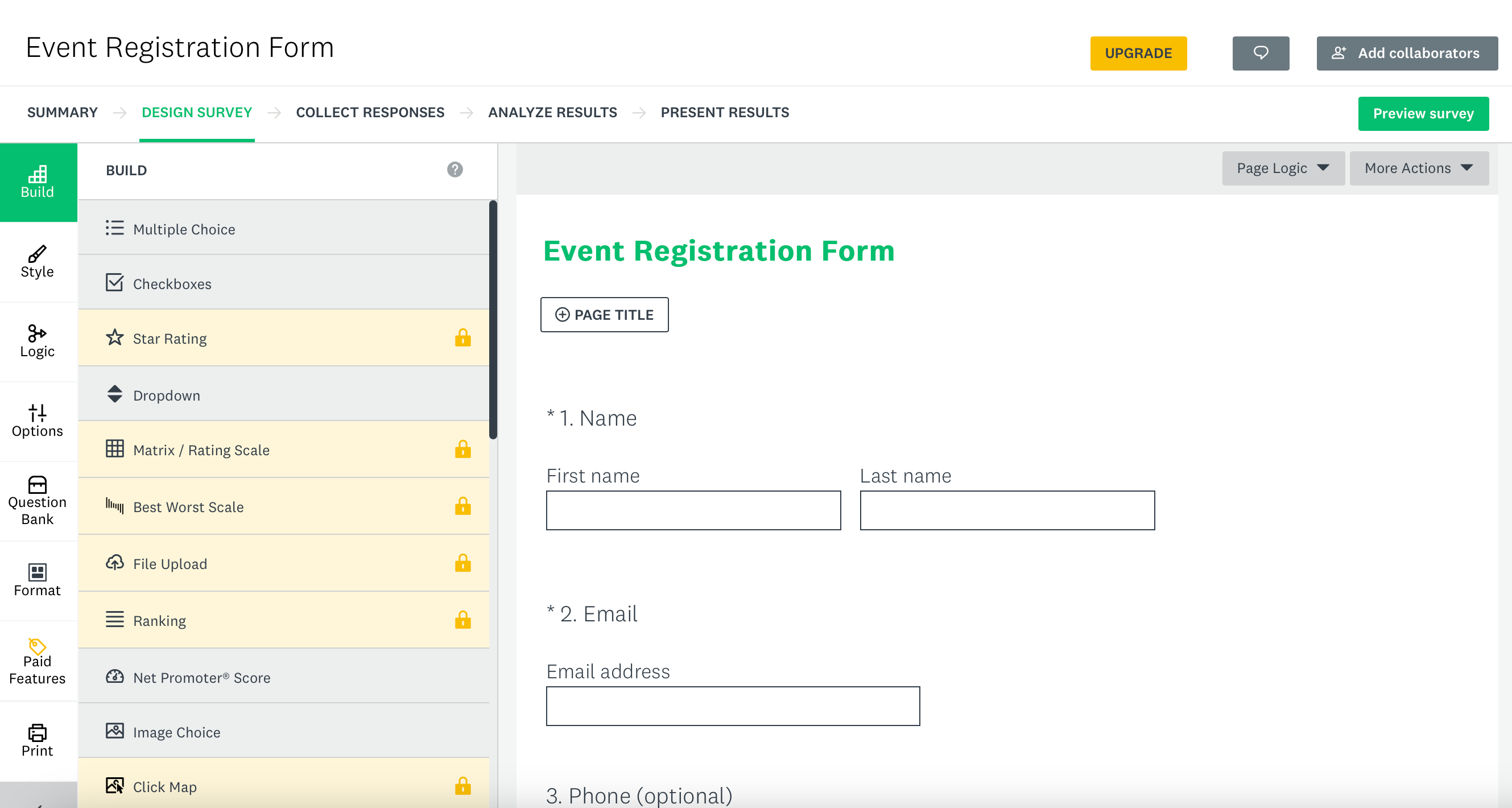The image size is (1512, 808).
Task: Click the yellow Upgrade button
Action: point(1138,53)
